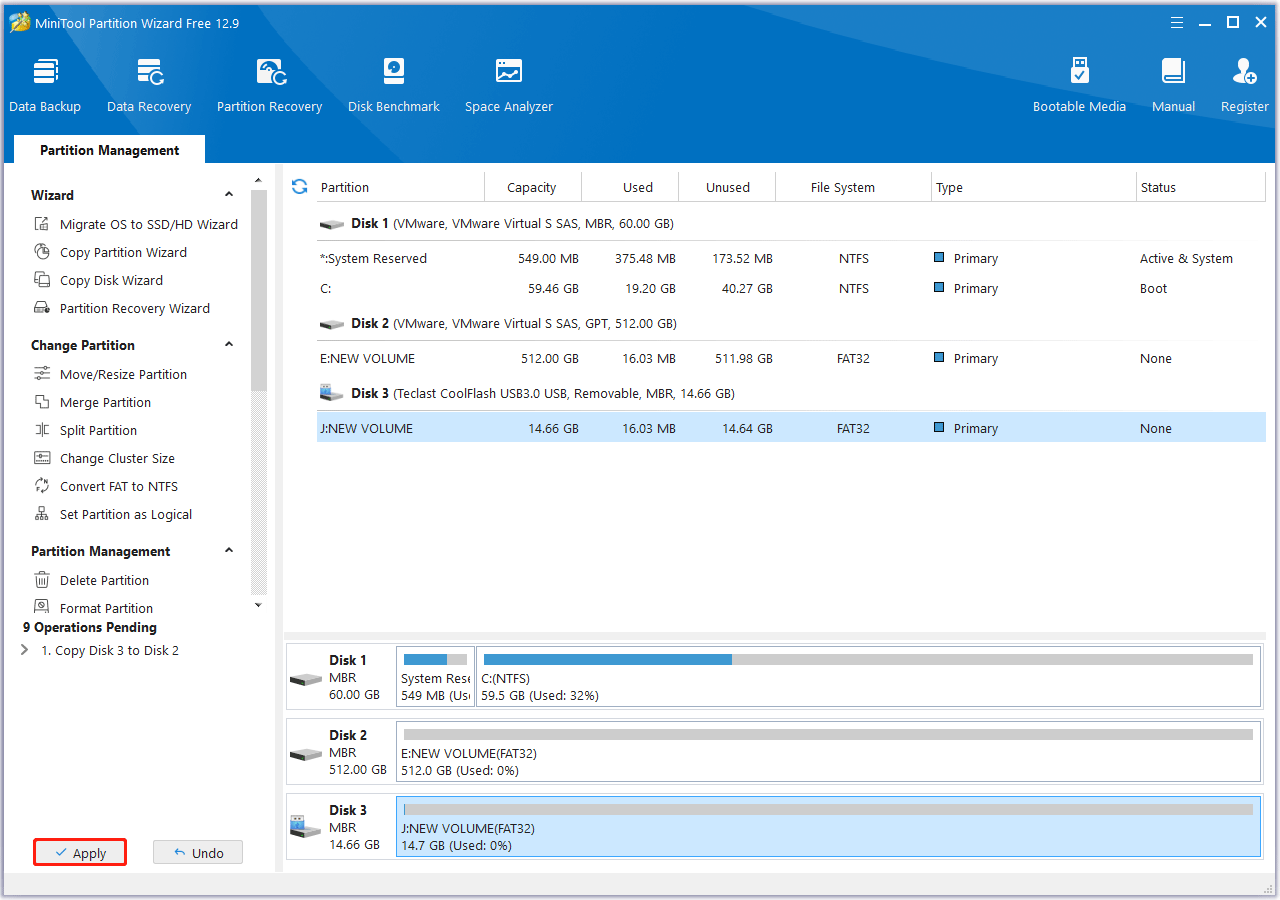Open the Manual
The height and width of the screenshot is (900, 1280).
click(x=1173, y=85)
